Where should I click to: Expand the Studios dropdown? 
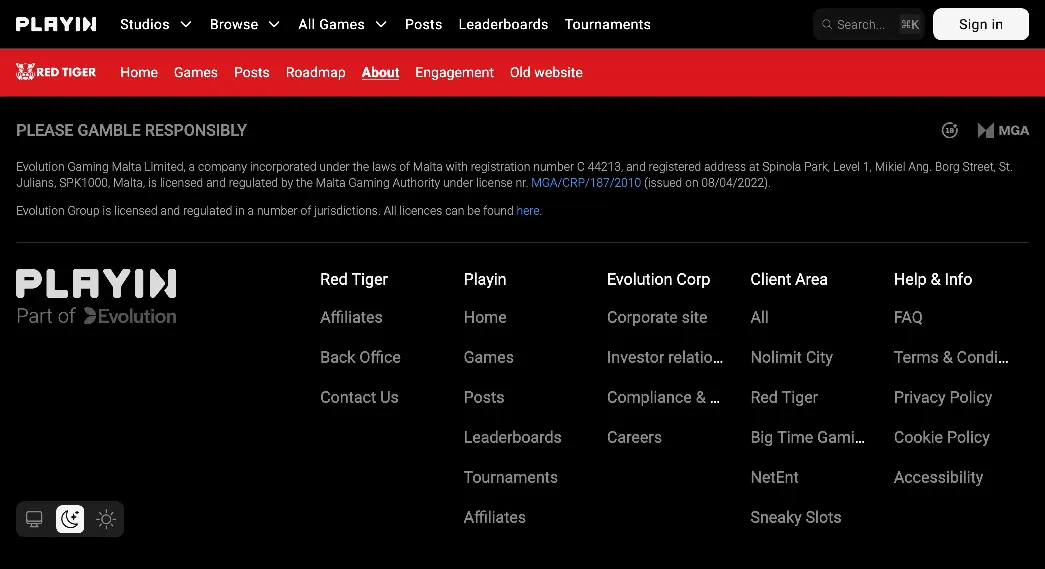[x=156, y=24]
